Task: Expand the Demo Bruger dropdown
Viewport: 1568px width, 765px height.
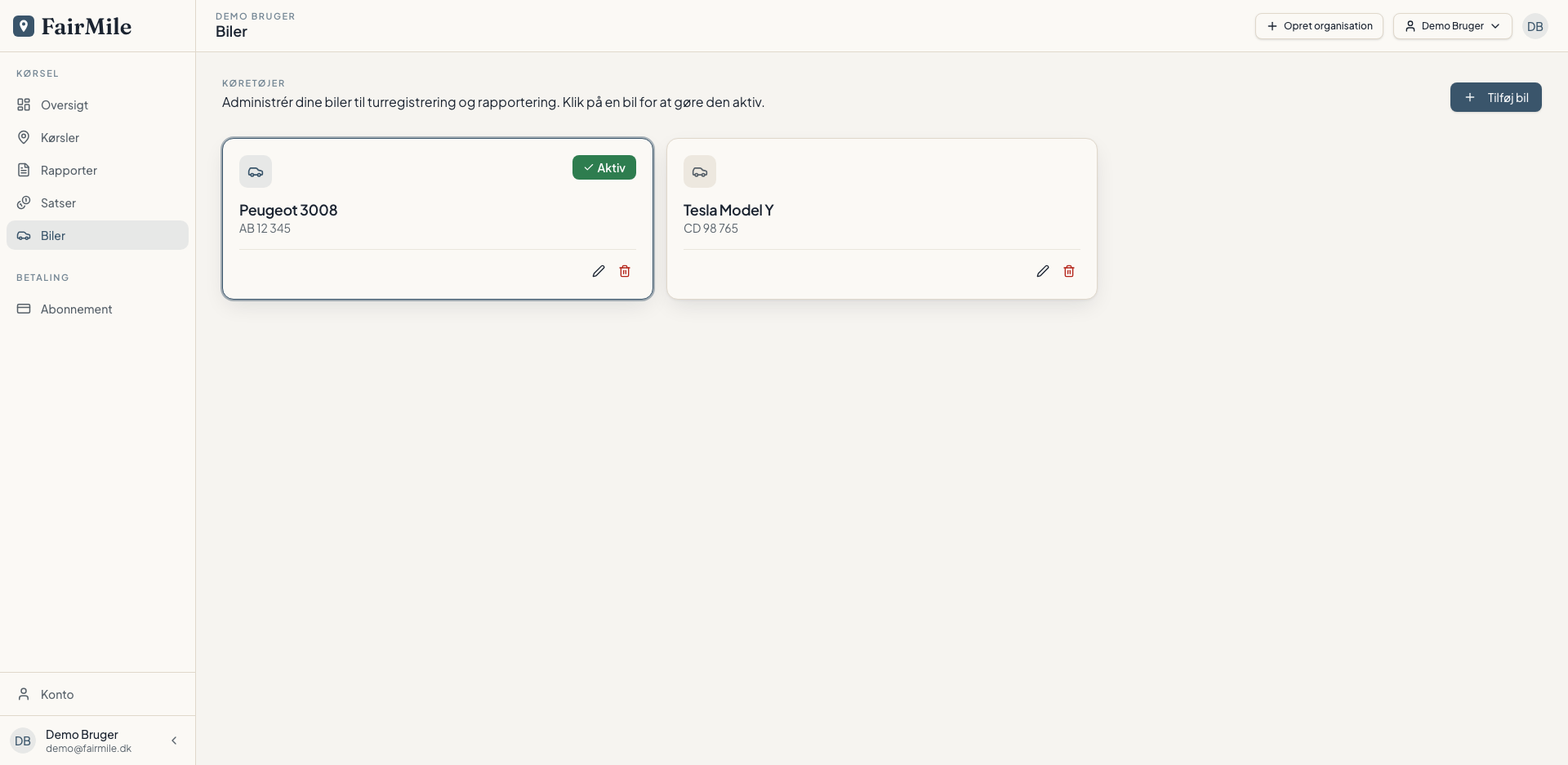Action: tap(1452, 26)
